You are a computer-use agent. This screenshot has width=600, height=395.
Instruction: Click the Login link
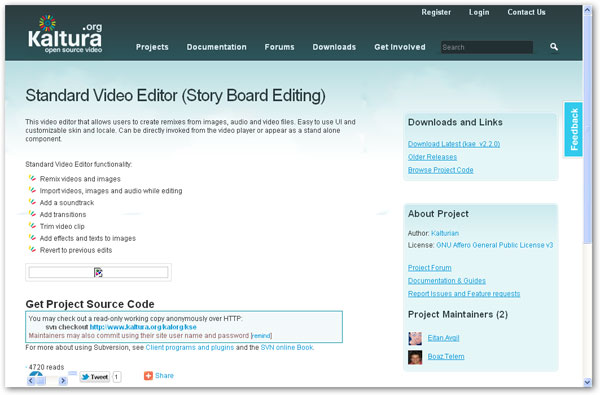click(479, 12)
